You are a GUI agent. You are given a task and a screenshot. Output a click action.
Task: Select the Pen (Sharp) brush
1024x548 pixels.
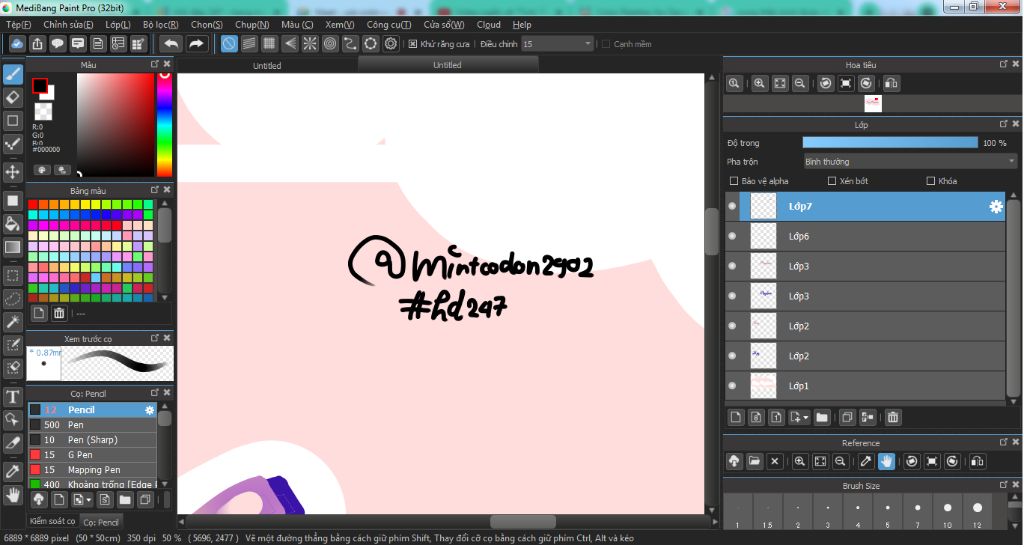click(x=92, y=440)
